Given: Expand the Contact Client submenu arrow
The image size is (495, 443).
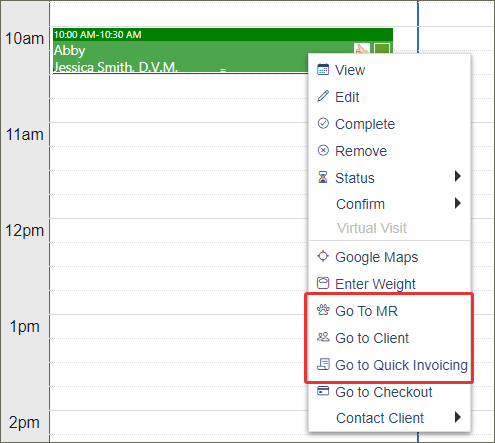Looking at the screenshot, I should tap(458, 417).
